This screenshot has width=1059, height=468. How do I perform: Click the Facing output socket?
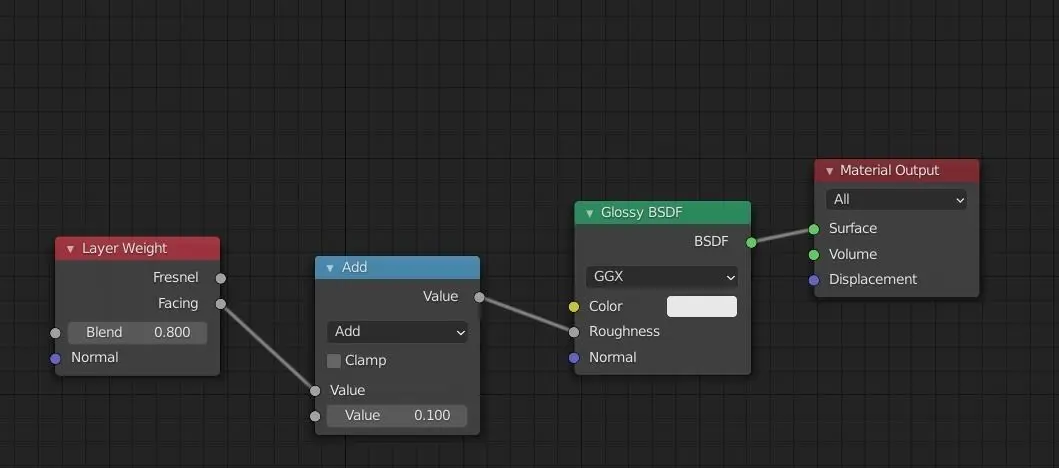[221, 304]
